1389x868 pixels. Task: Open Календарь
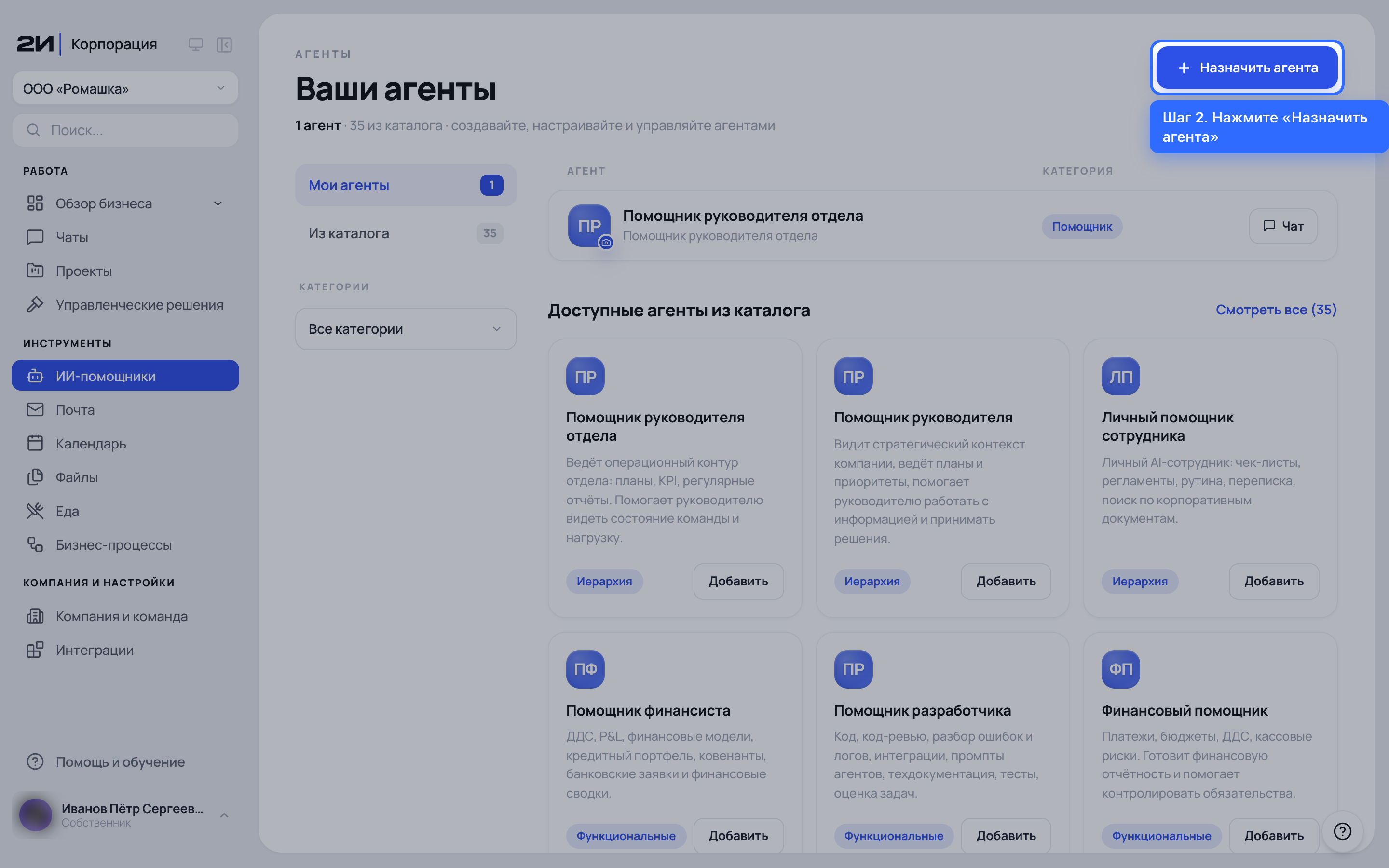(x=125, y=443)
